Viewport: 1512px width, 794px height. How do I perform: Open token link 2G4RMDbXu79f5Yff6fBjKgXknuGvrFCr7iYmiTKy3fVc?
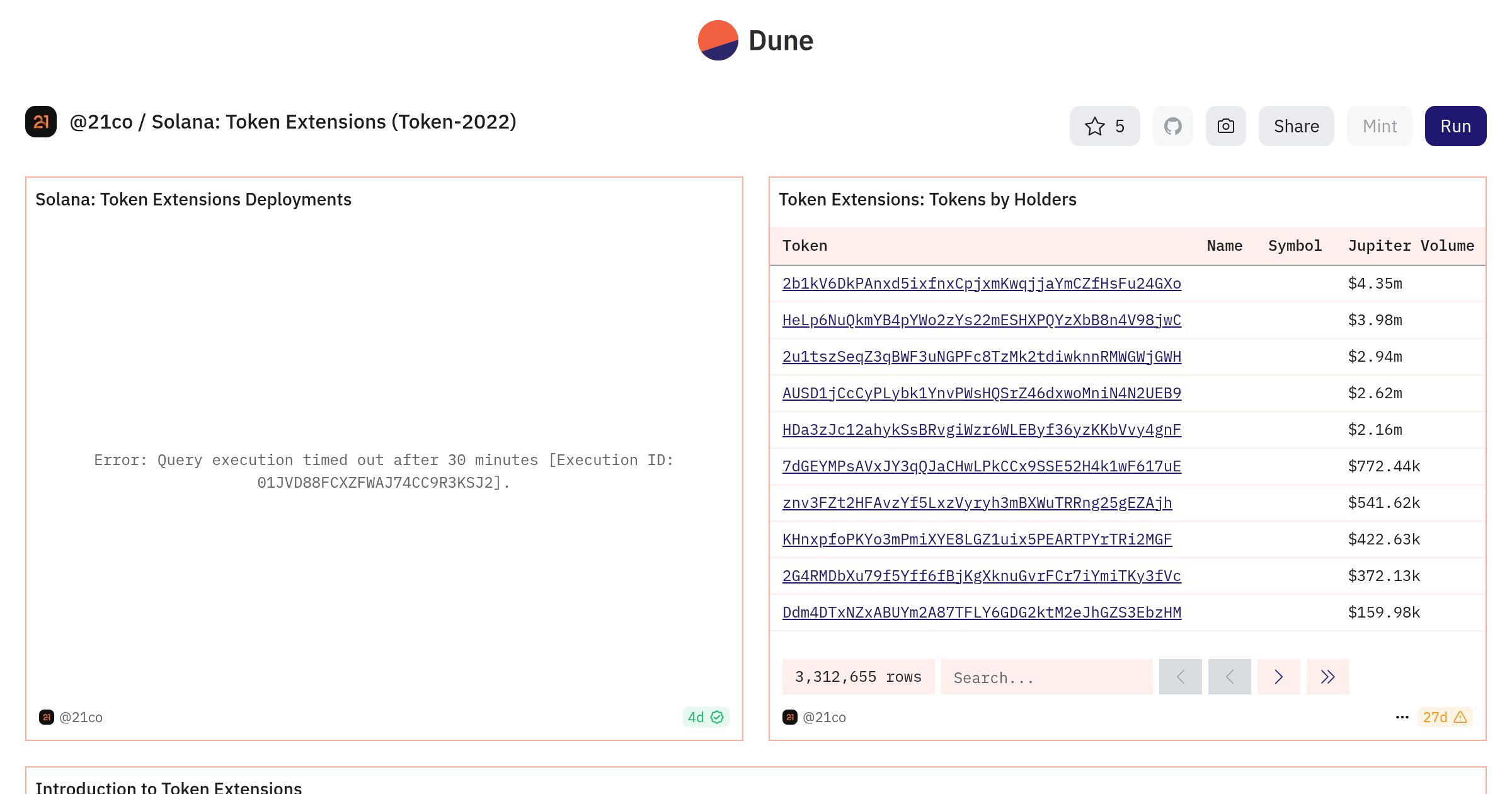(982, 576)
